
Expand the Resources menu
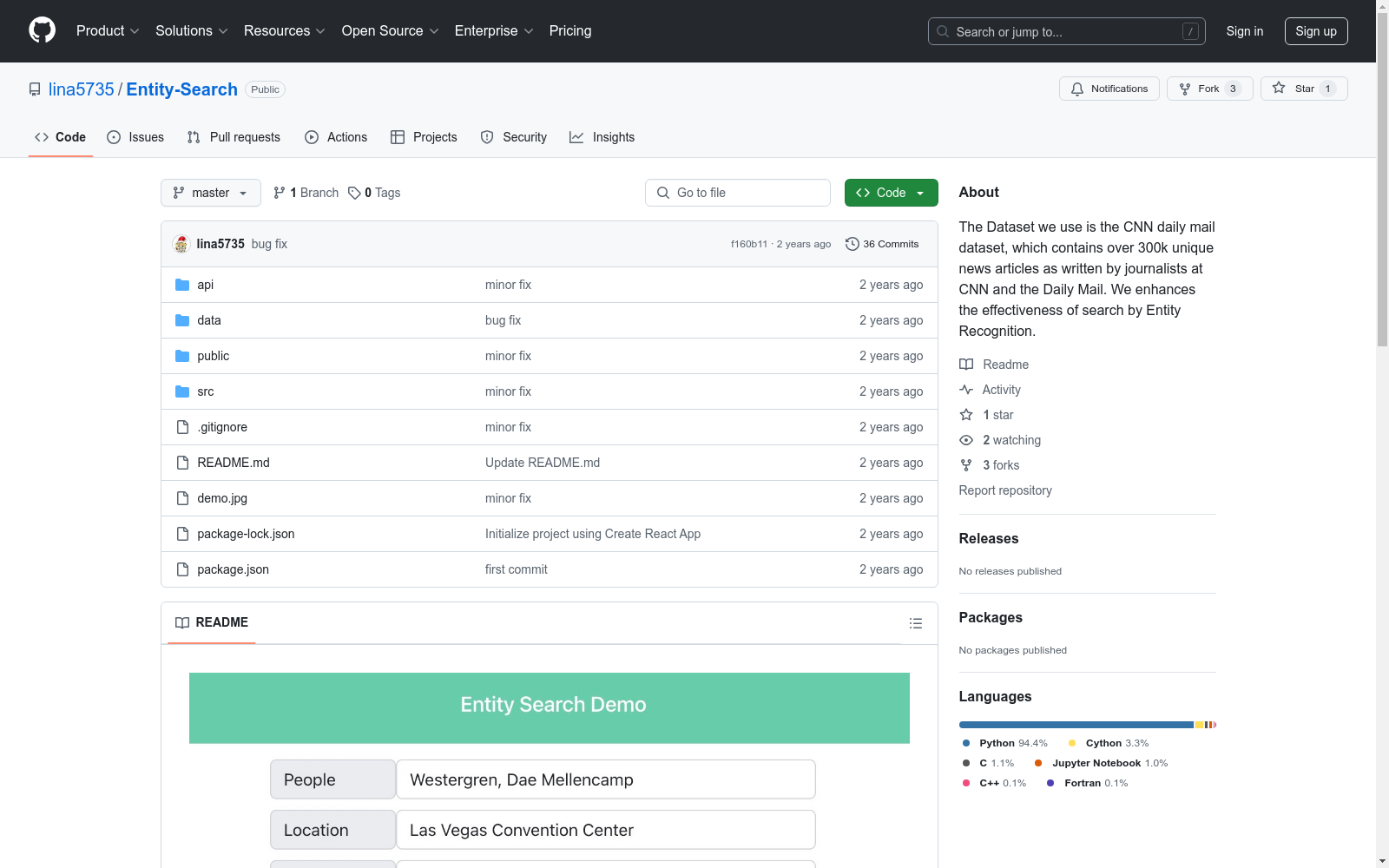285,30
